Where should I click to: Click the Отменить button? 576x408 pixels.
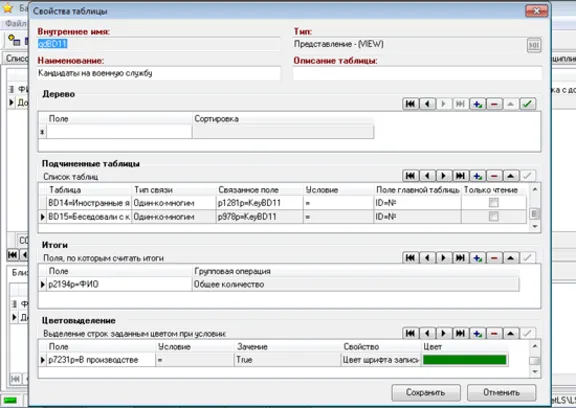pyautogui.click(x=501, y=393)
